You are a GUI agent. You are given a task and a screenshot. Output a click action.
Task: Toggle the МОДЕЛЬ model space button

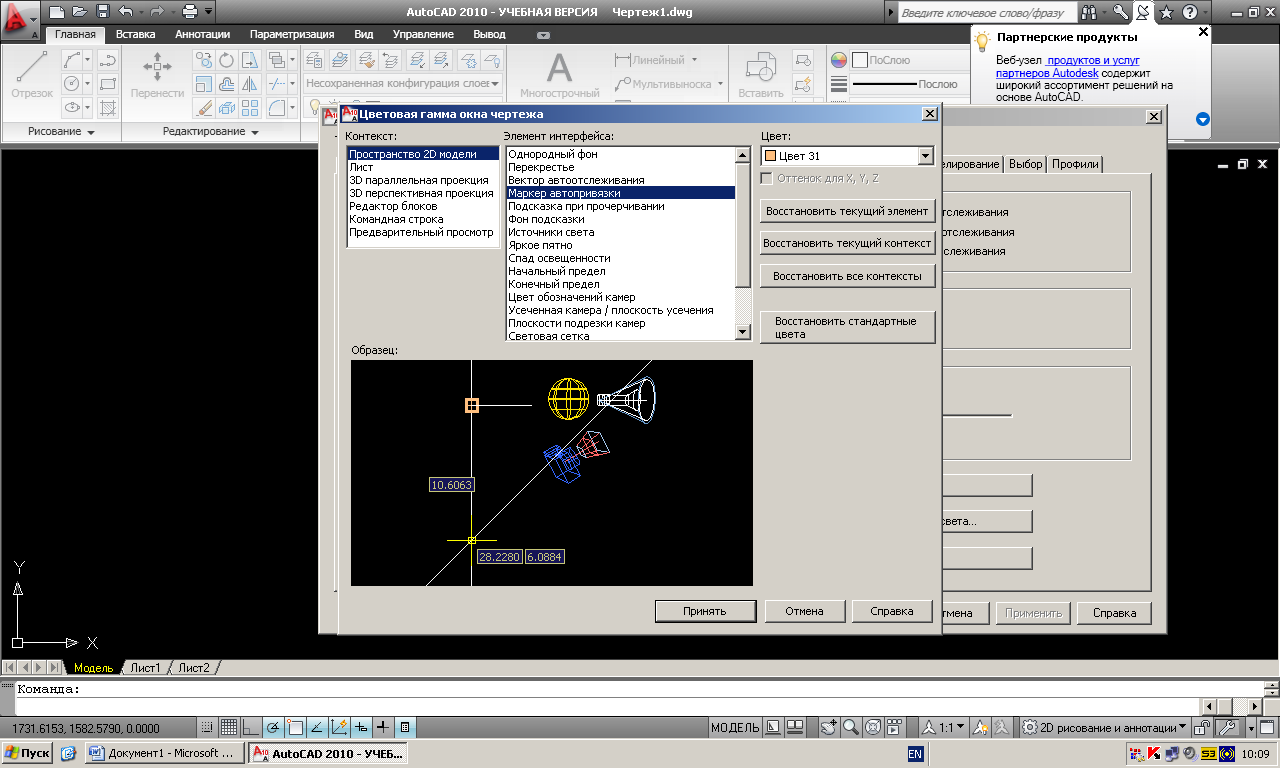pyautogui.click(x=736, y=727)
